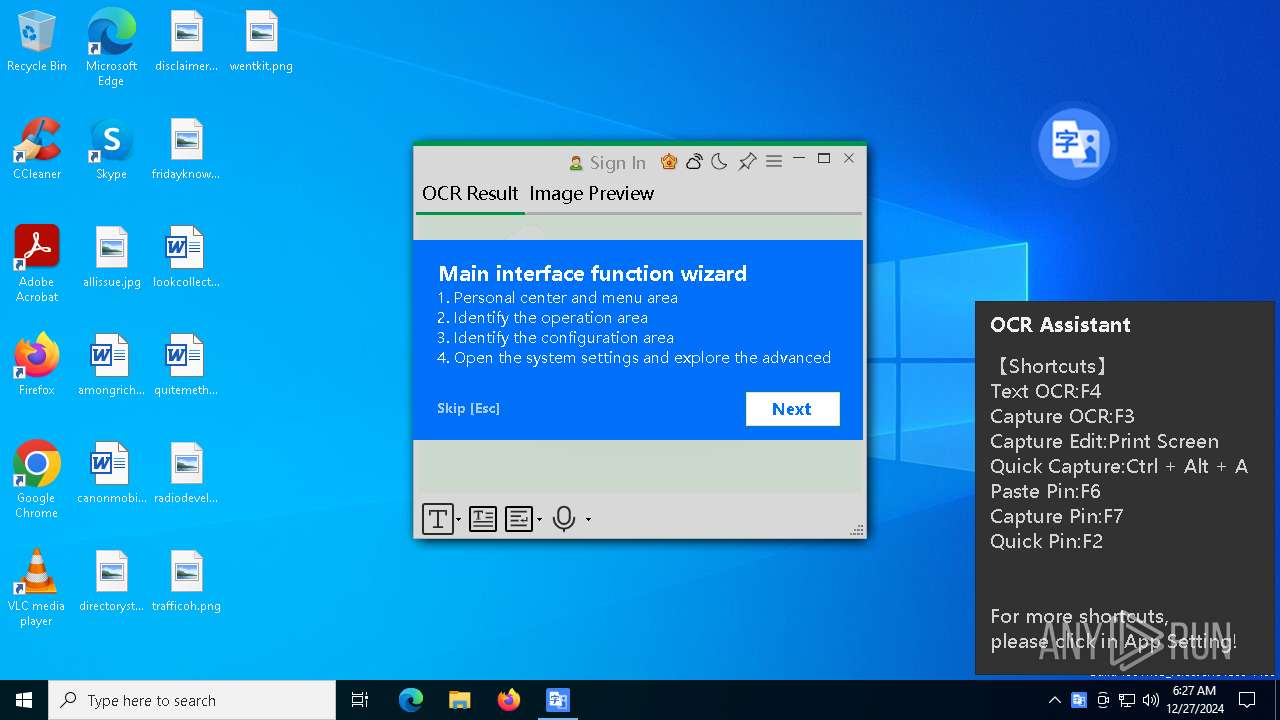Skip the wizard via Skip [Esc]
Screen dimensions: 1280x720
[468, 408]
